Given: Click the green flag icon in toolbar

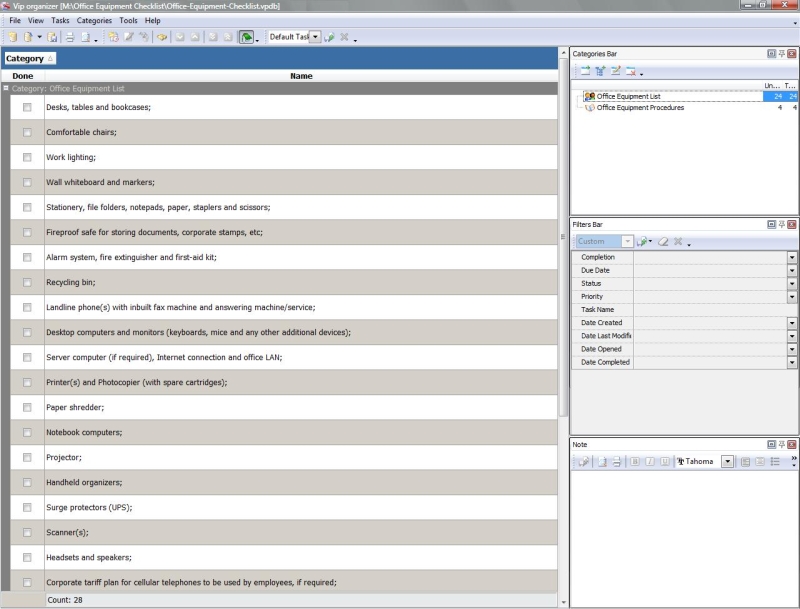Looking at the screenshot, I should tap(246, 37).
